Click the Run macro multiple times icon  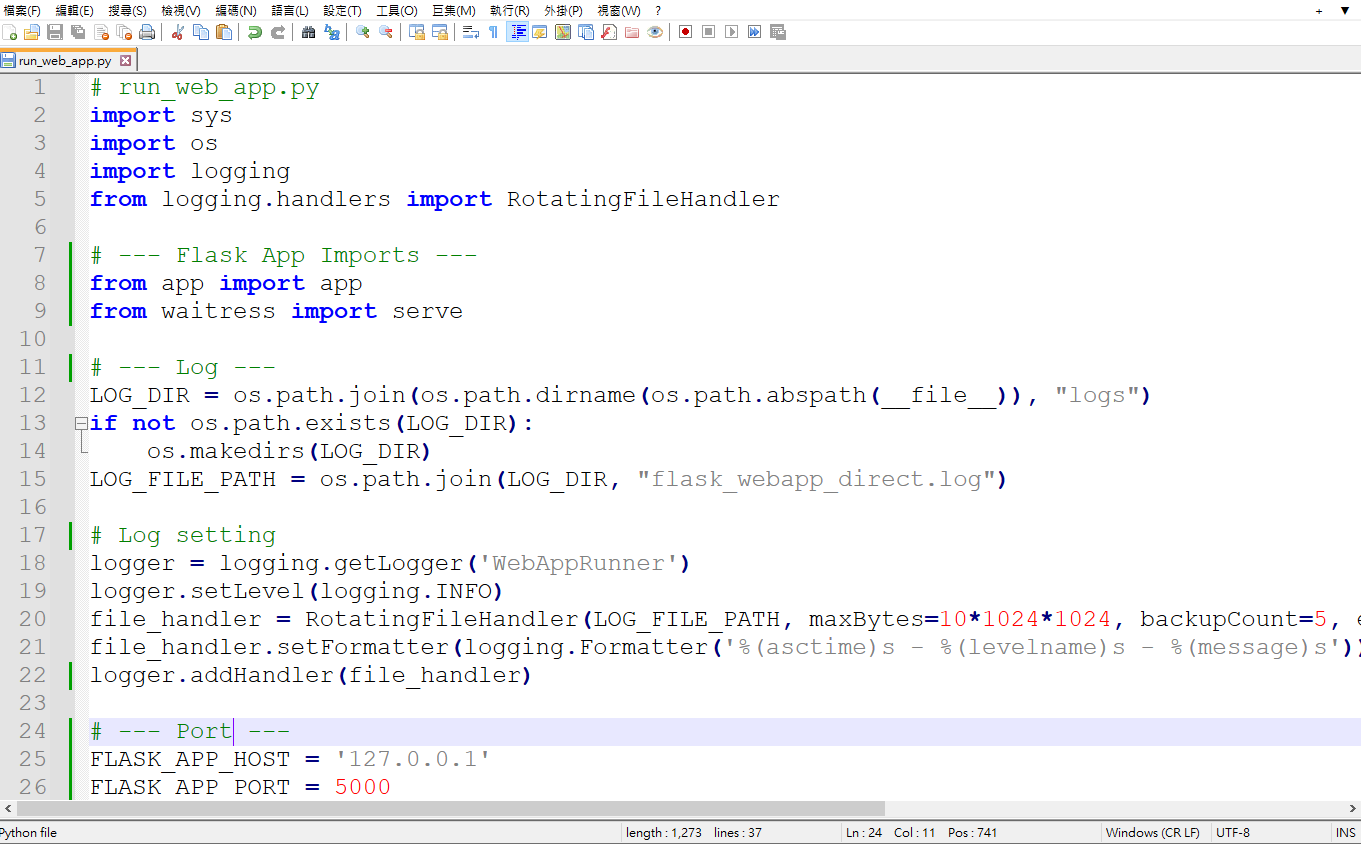click(x=754, y=32)
